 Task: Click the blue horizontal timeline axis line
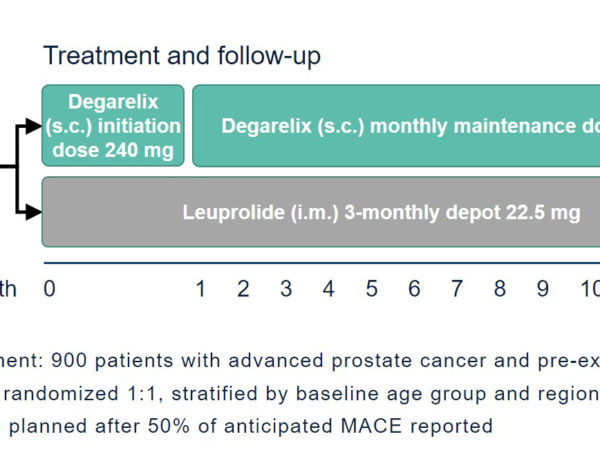pos(322,263)
